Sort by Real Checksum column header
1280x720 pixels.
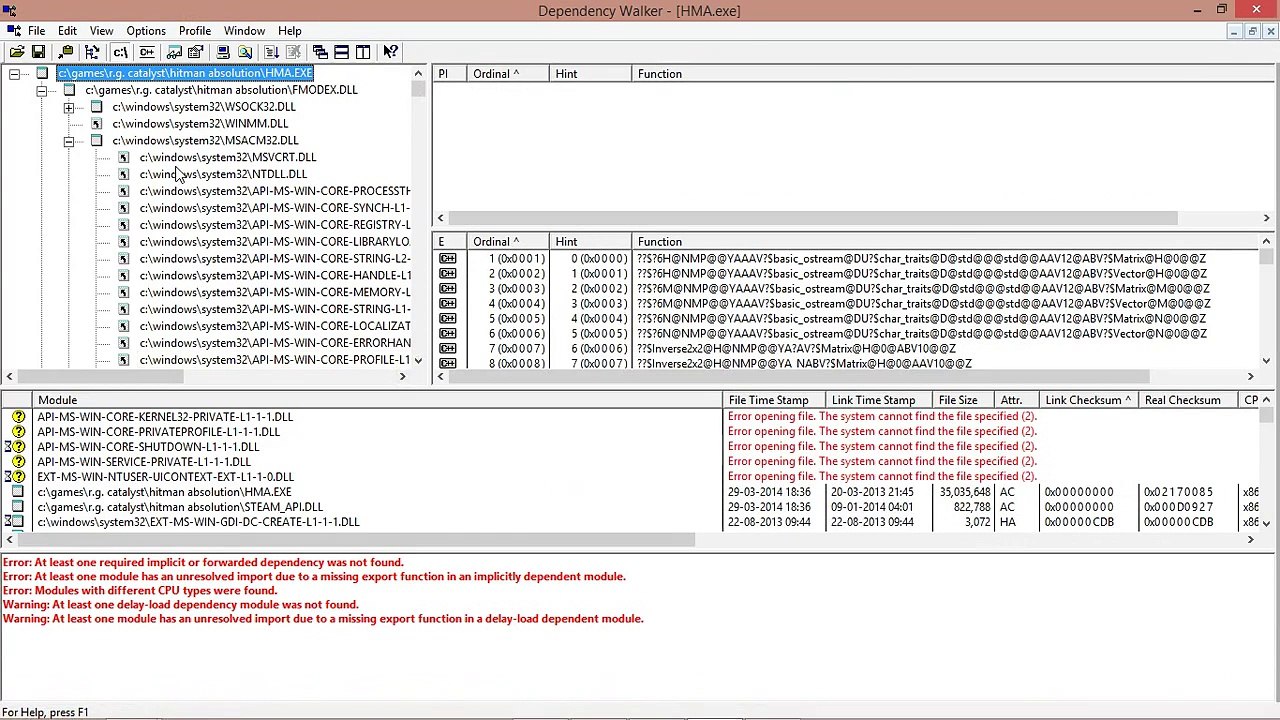[1187, 400]
